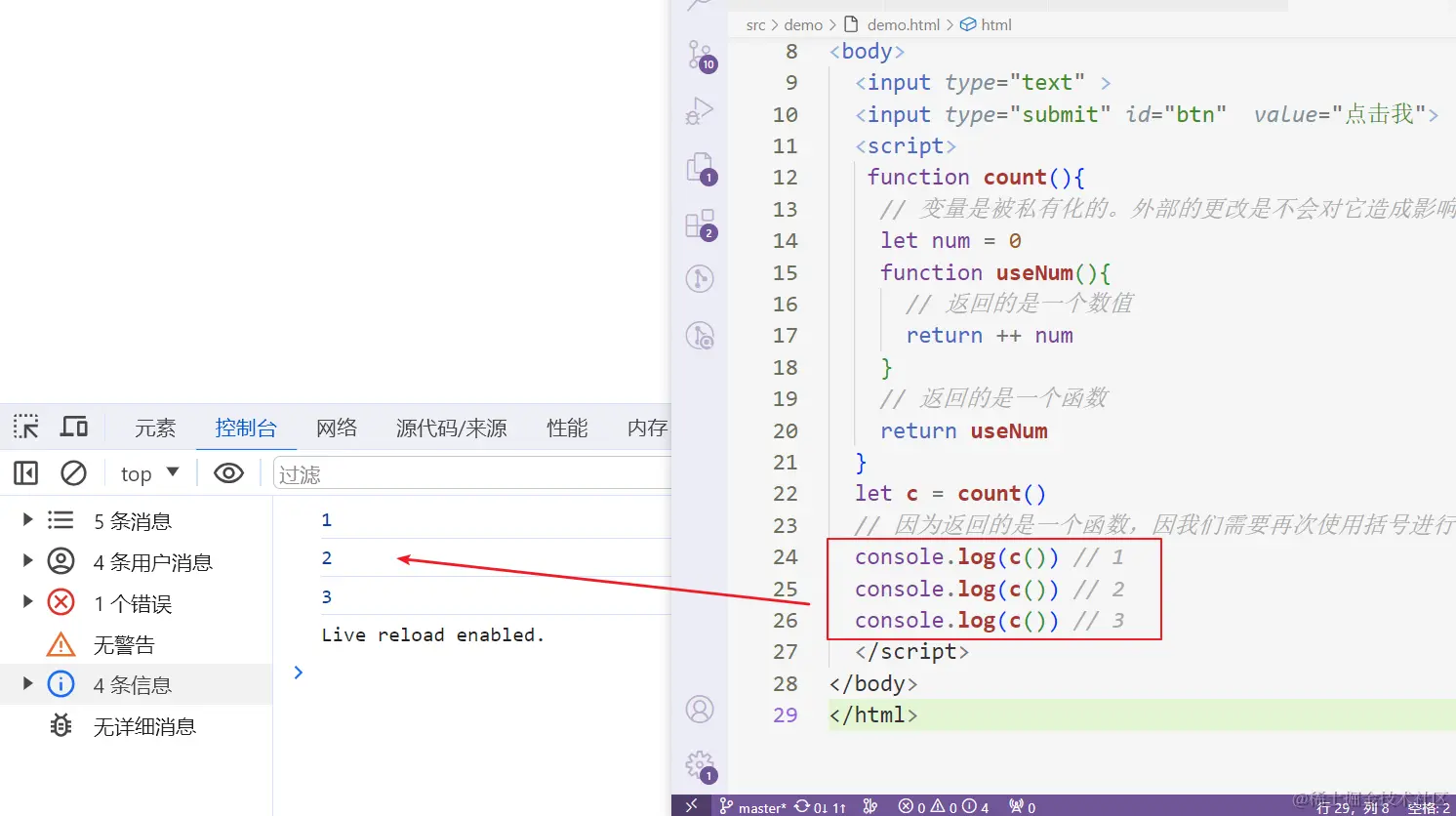Click 'let c = count()' on line 22
This screenshot has width=1456, height=816.
(x=950, y=494)
